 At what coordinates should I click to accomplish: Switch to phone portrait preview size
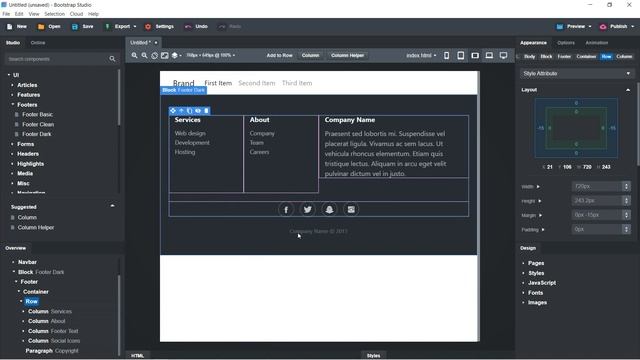pos(446,56)
